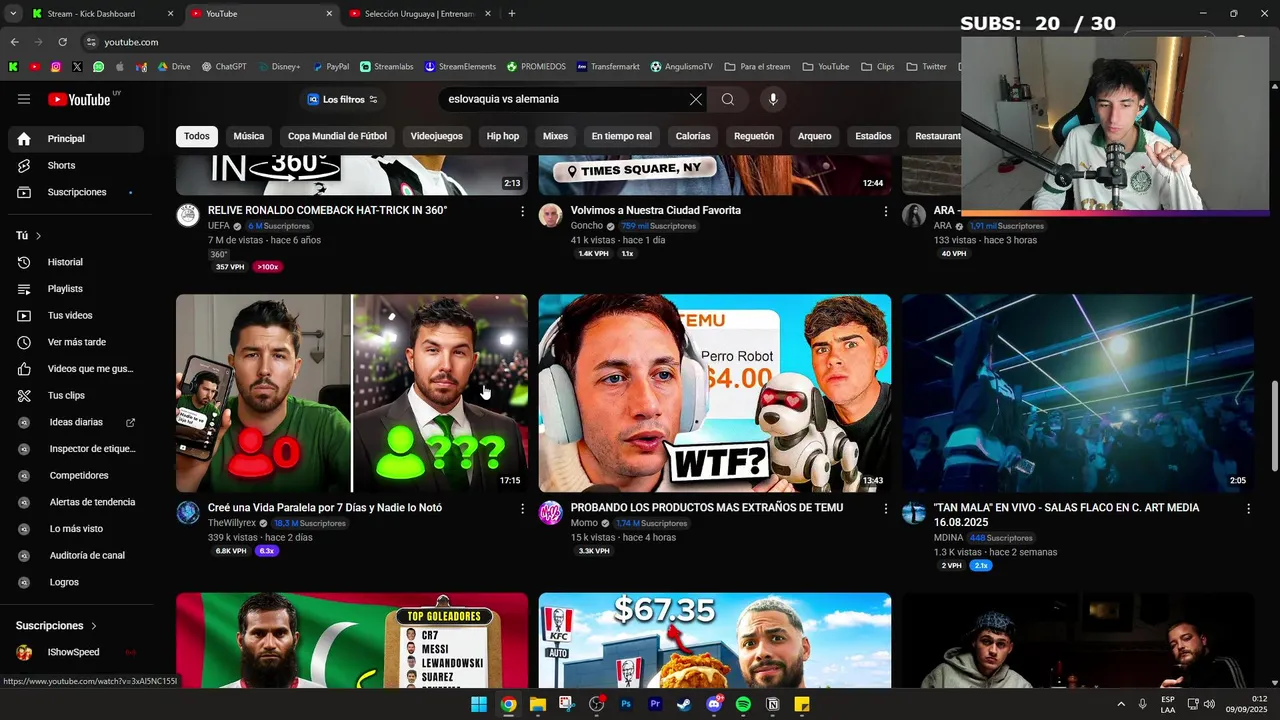Open Photoshop from the Windows taskbar
Viewport: 1280px width, 720px height.
point(626,704)
